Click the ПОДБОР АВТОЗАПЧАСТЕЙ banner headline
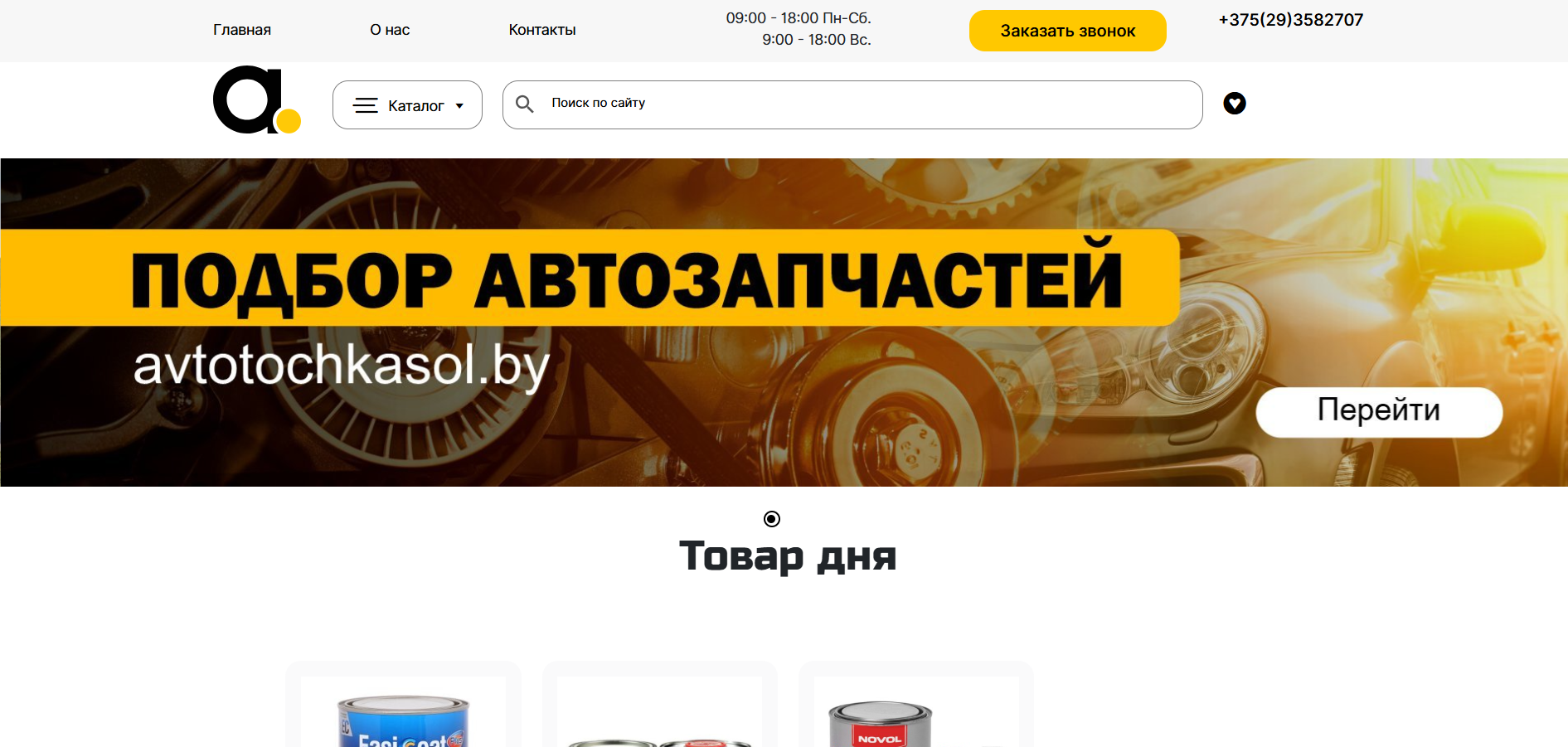Image resolution: width=1568 pixels, height=747 pixels. (627, 279)
